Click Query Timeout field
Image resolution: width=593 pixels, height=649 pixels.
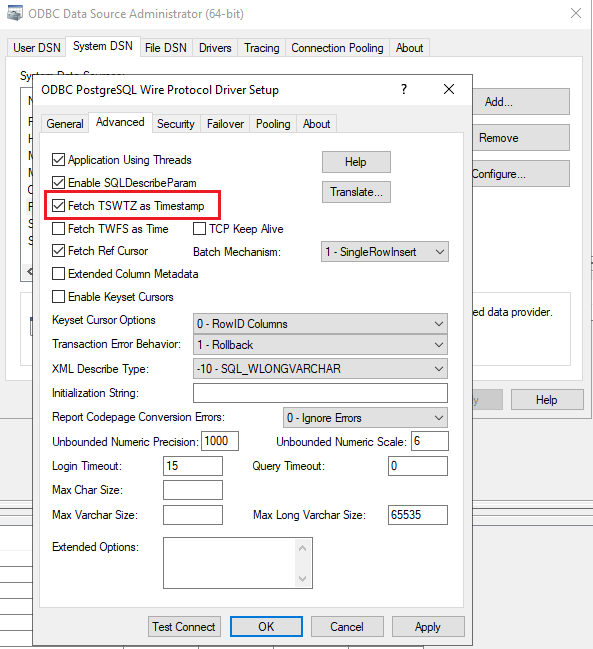coord(418,466)
